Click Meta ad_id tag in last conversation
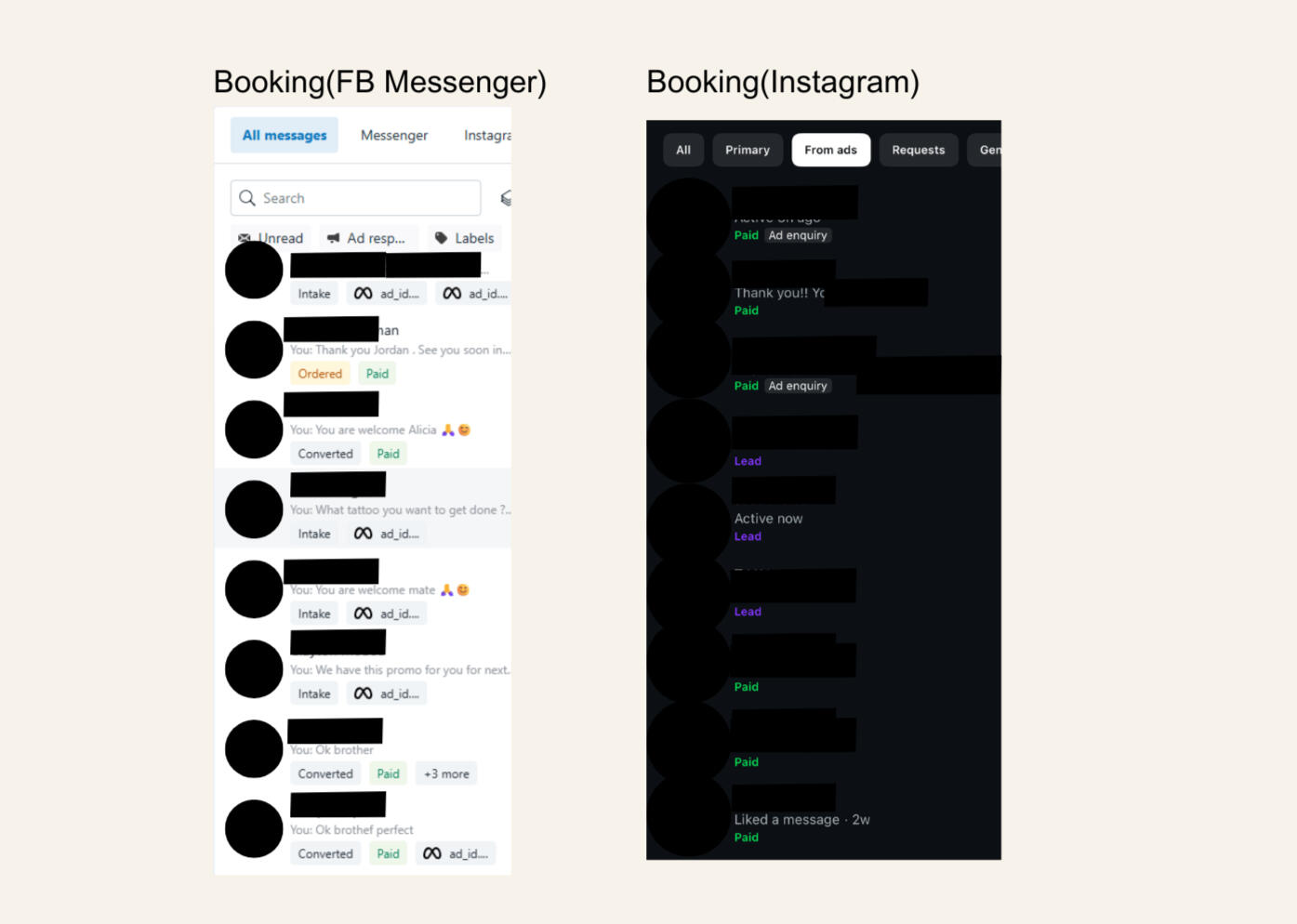1297x924 pixels. [456, 853]
